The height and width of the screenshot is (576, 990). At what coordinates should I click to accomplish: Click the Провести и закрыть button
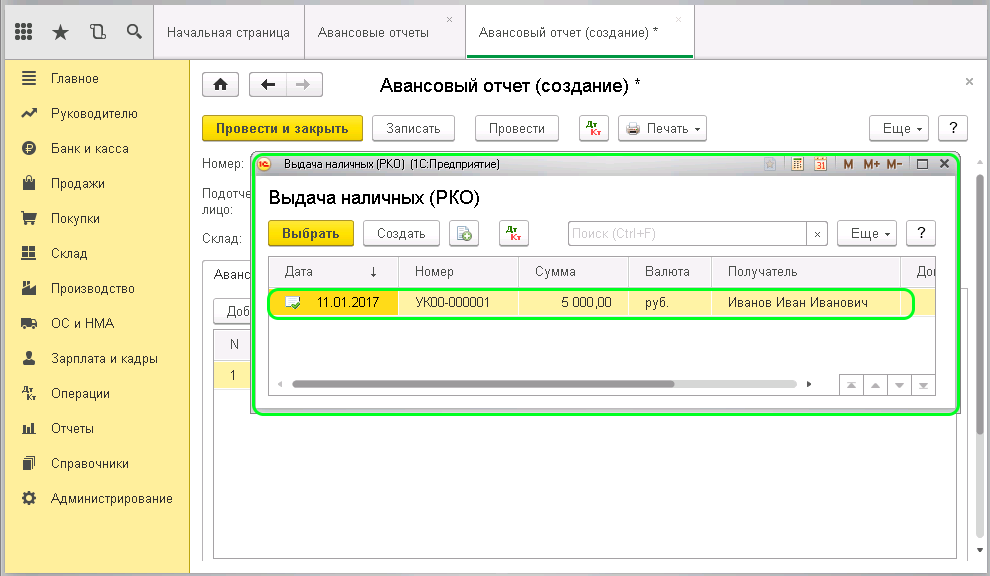point(280,128)
